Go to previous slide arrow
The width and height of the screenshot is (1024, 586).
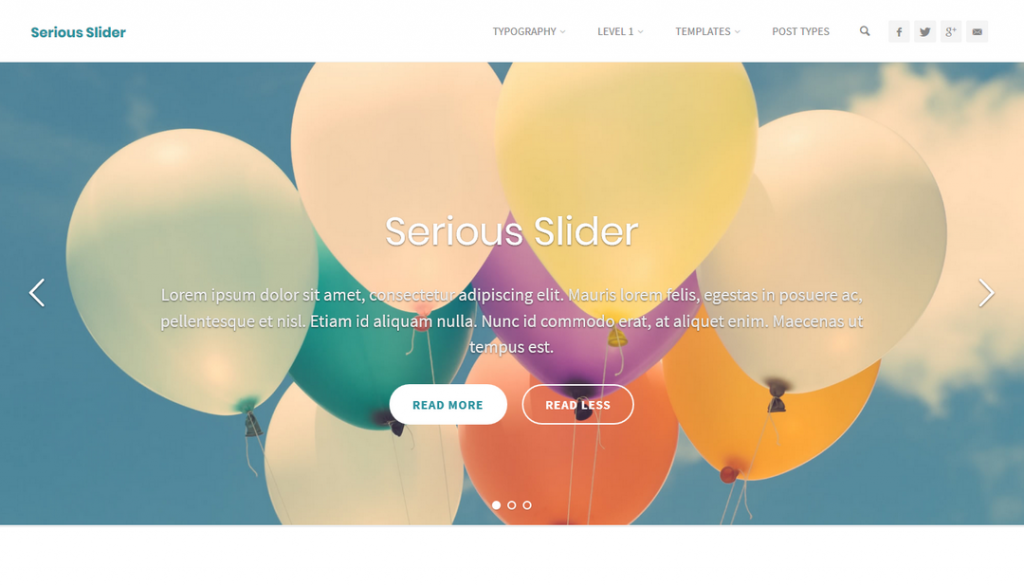point(37,293)
